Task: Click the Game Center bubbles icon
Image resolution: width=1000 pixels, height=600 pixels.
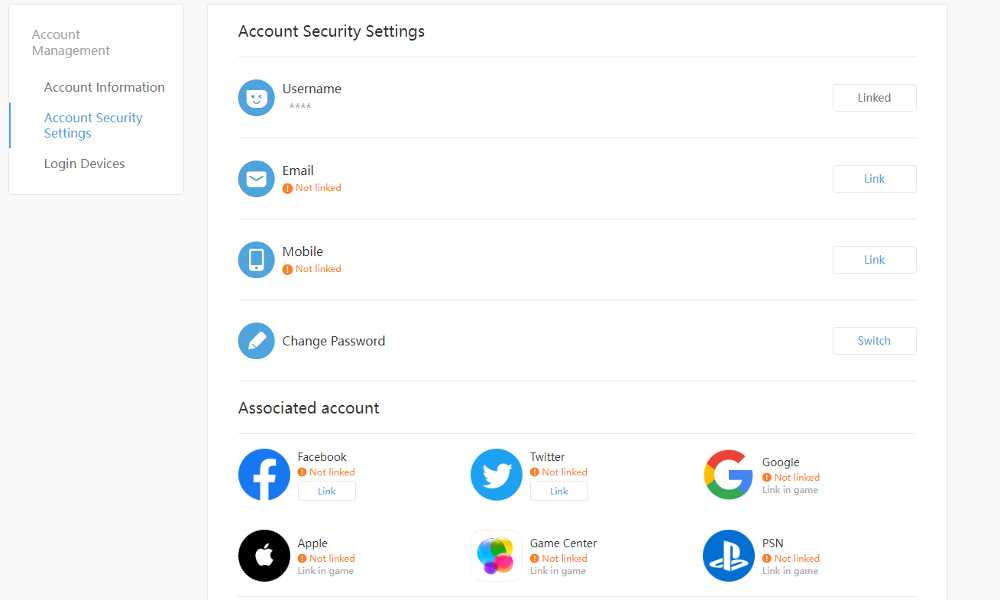Action: click(496, 555)
